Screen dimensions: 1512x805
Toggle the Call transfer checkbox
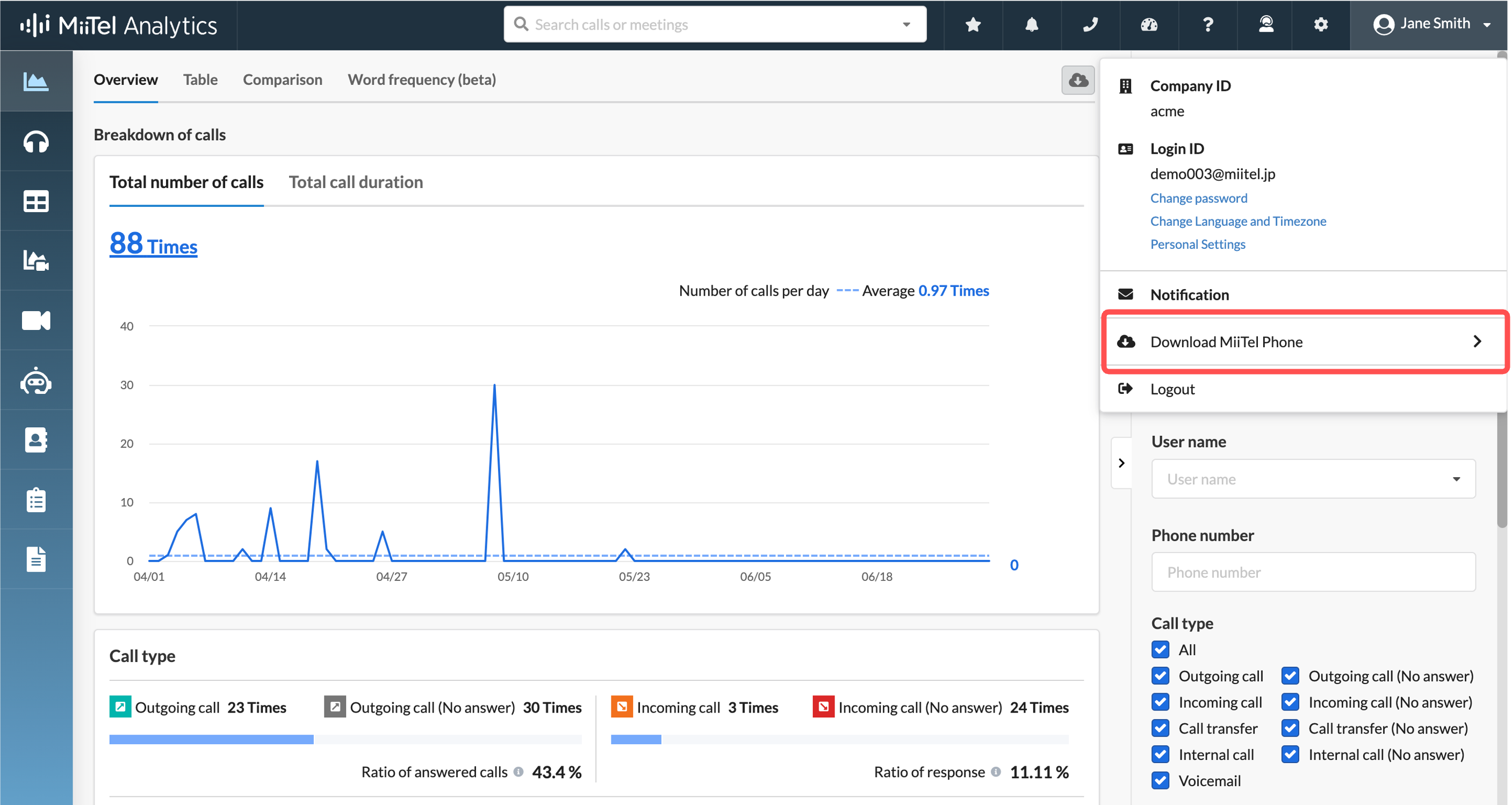tap(1160, 728)
